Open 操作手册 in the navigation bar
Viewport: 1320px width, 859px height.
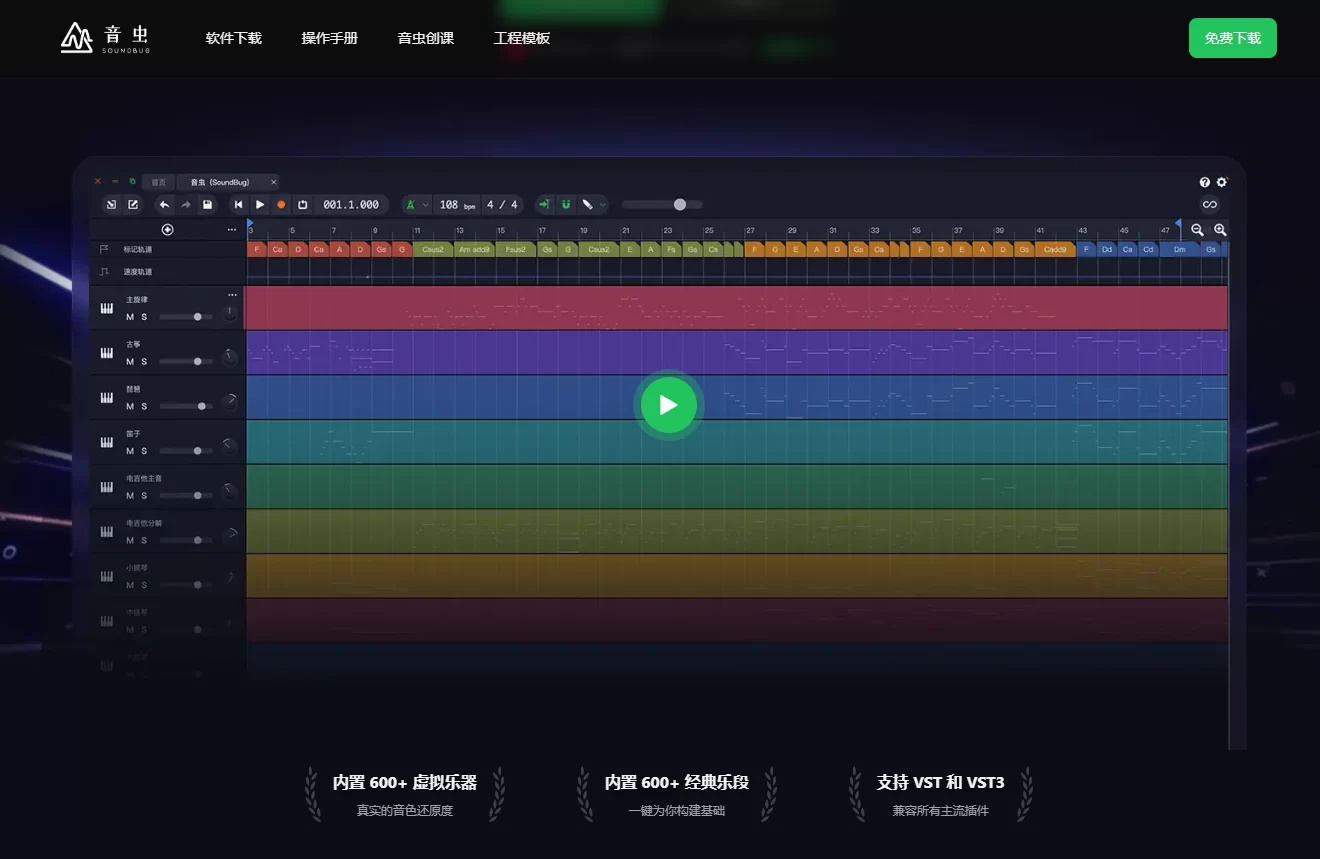329,38
